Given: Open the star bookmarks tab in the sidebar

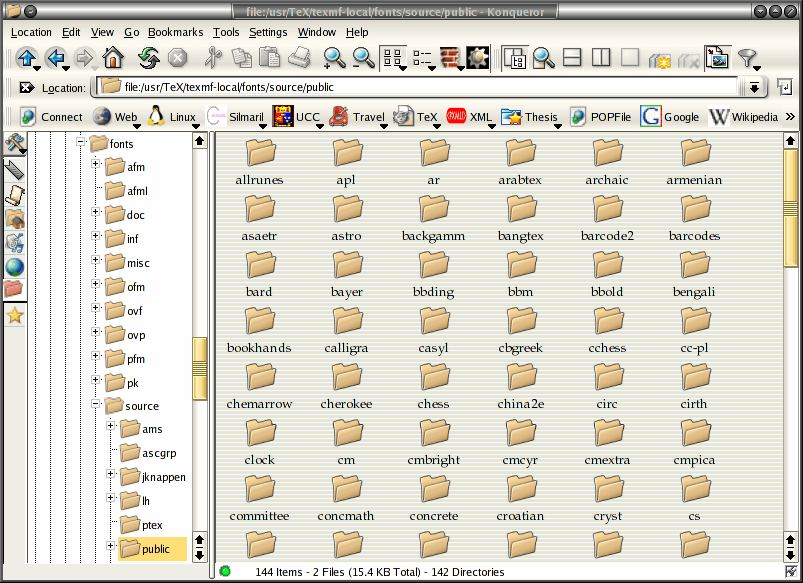Looking at the screenshot, I should point(14,315).
